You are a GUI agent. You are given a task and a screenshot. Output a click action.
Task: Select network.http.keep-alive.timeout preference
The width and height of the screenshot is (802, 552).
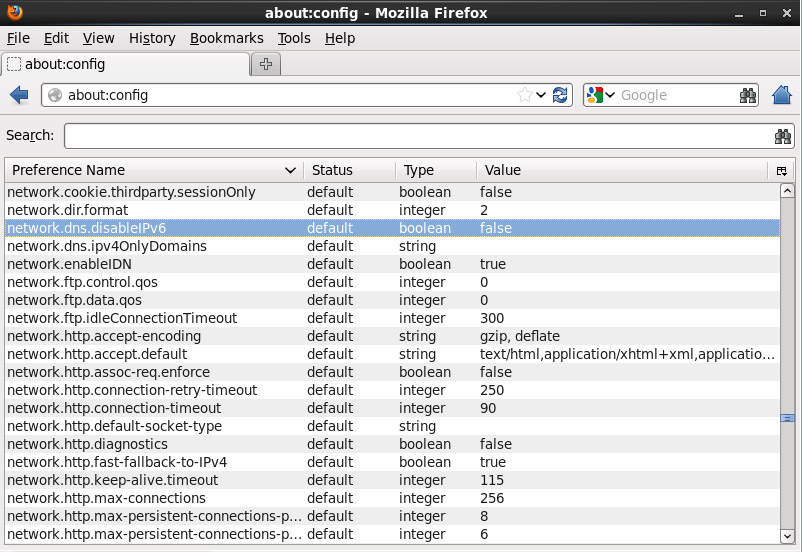[392, 480]
